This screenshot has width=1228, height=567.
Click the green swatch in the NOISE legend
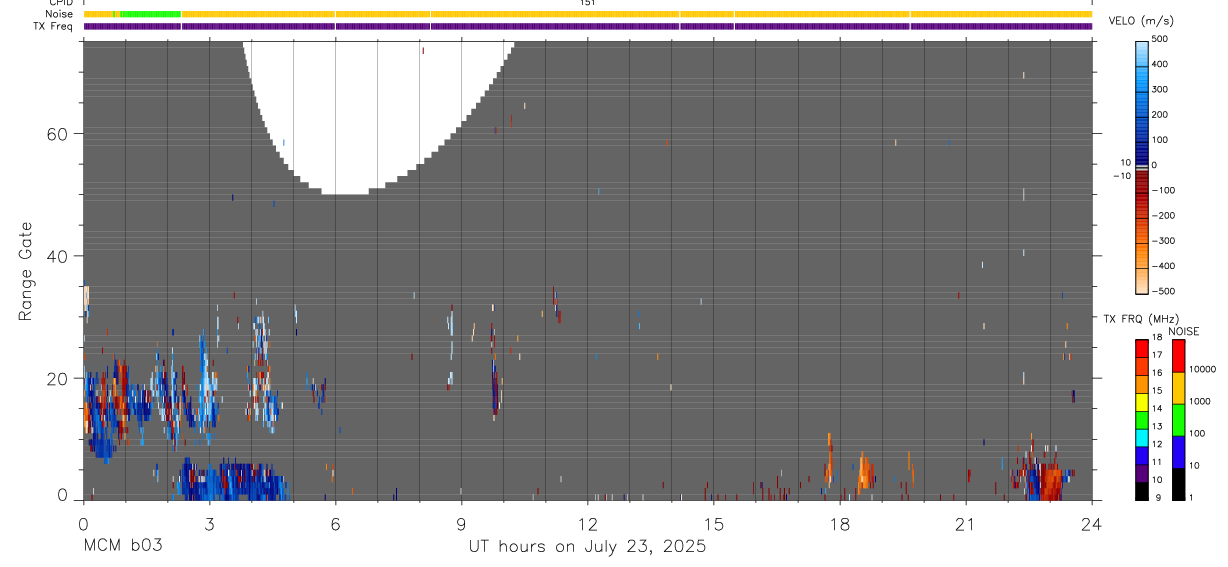(1178, 419)
